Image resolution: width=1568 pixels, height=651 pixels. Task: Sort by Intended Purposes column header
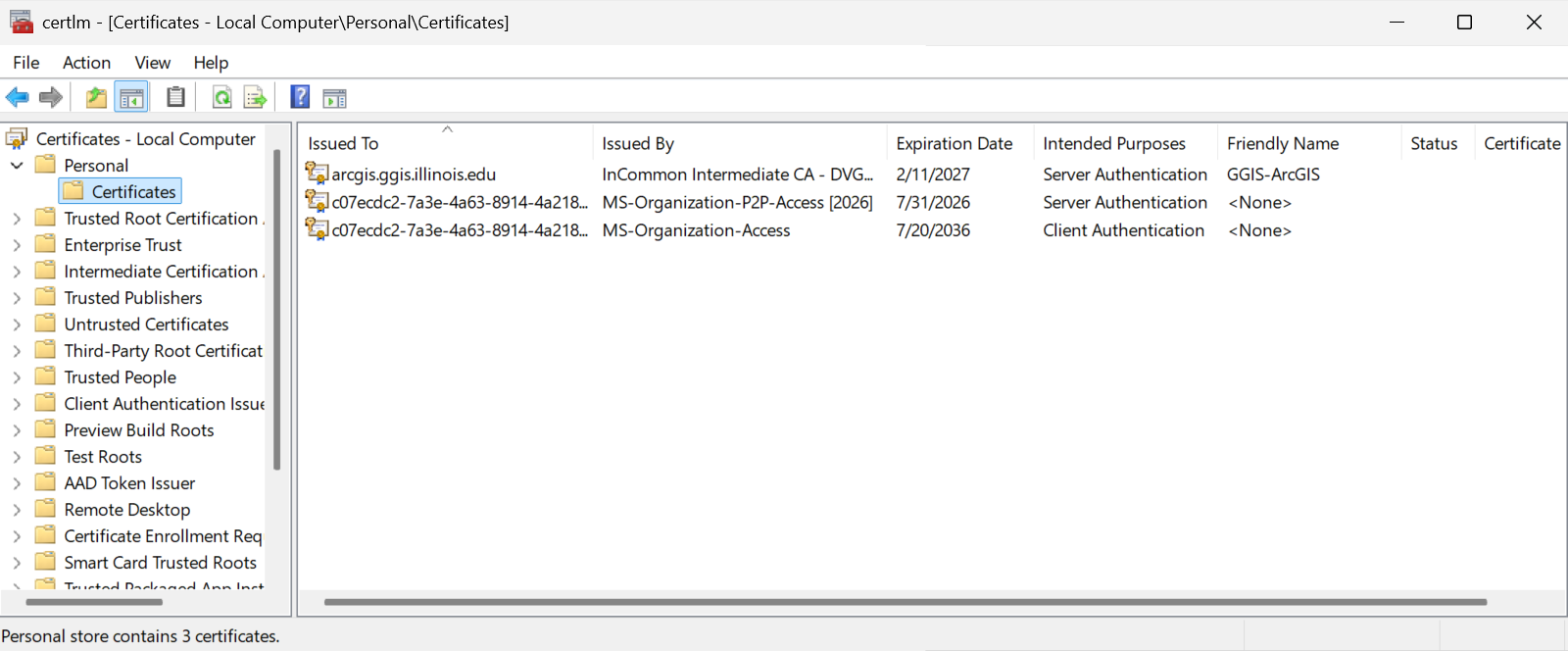pyautogui.click(x=1125, y=143)
